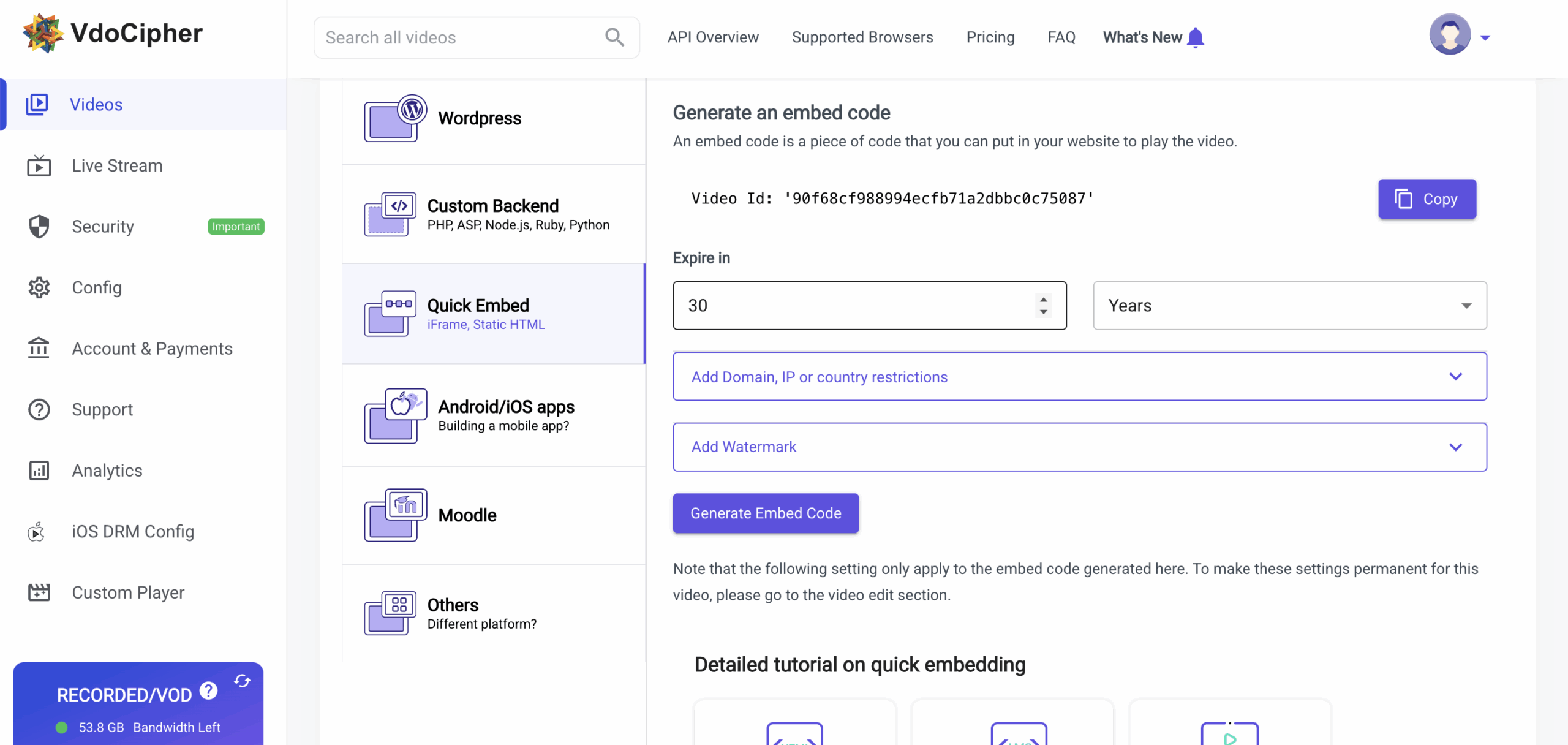Open Custom Player in the sidebar
This screenshot has height=745, width=1568.
coord(143,592)
